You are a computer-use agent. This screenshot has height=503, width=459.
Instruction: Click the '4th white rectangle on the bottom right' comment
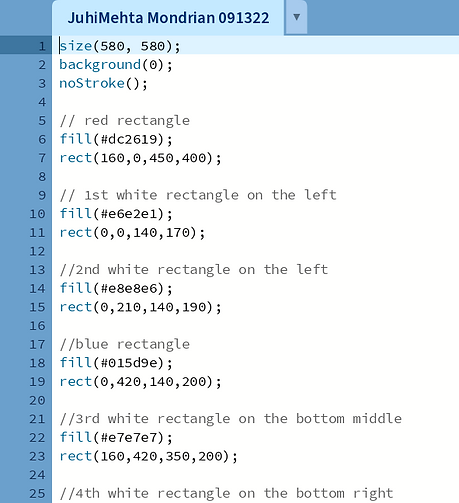pos(226,493)
